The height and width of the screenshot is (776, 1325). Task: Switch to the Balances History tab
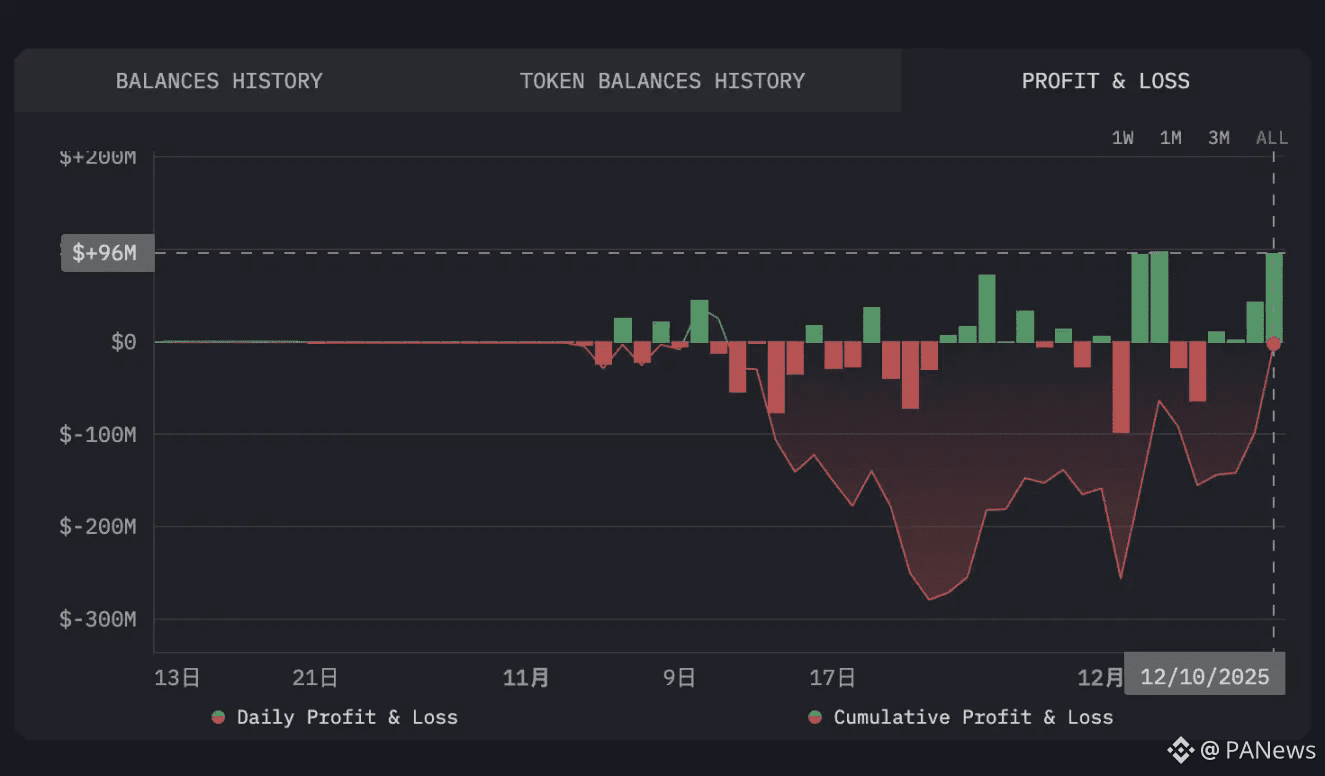click(x=219, y=81)
